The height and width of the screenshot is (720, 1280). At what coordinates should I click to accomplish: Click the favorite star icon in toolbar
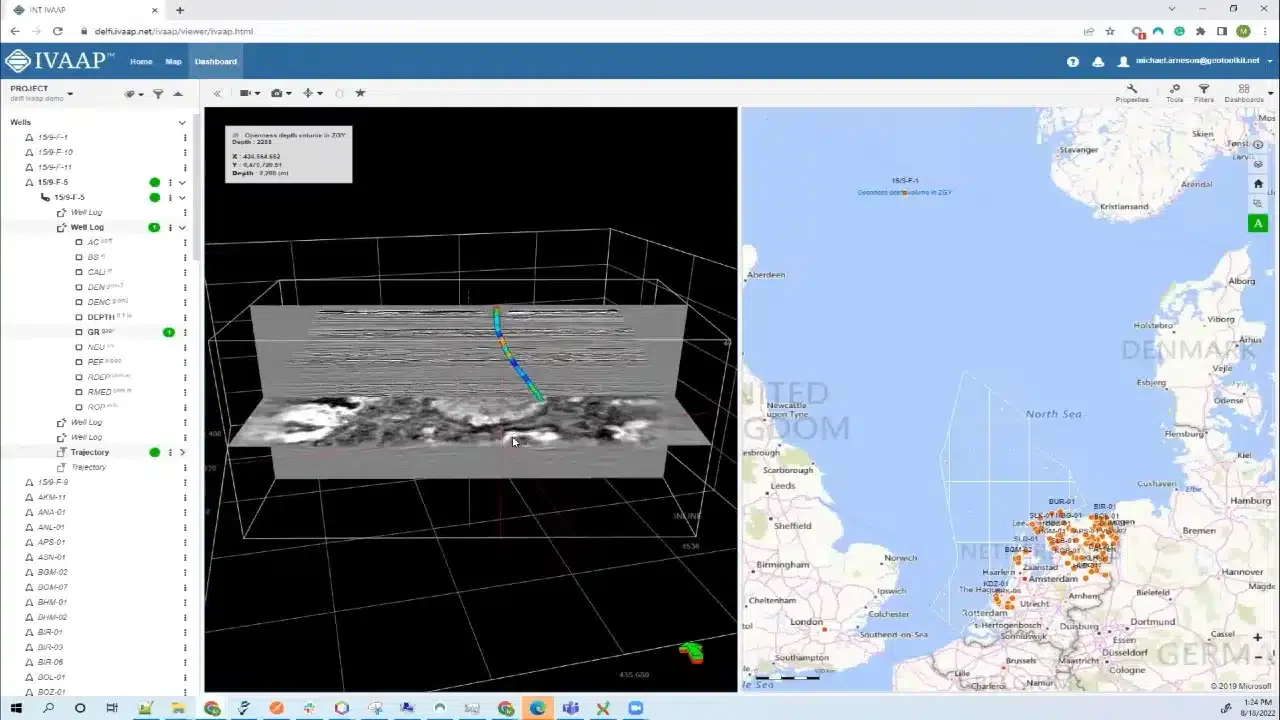point(360,93)
